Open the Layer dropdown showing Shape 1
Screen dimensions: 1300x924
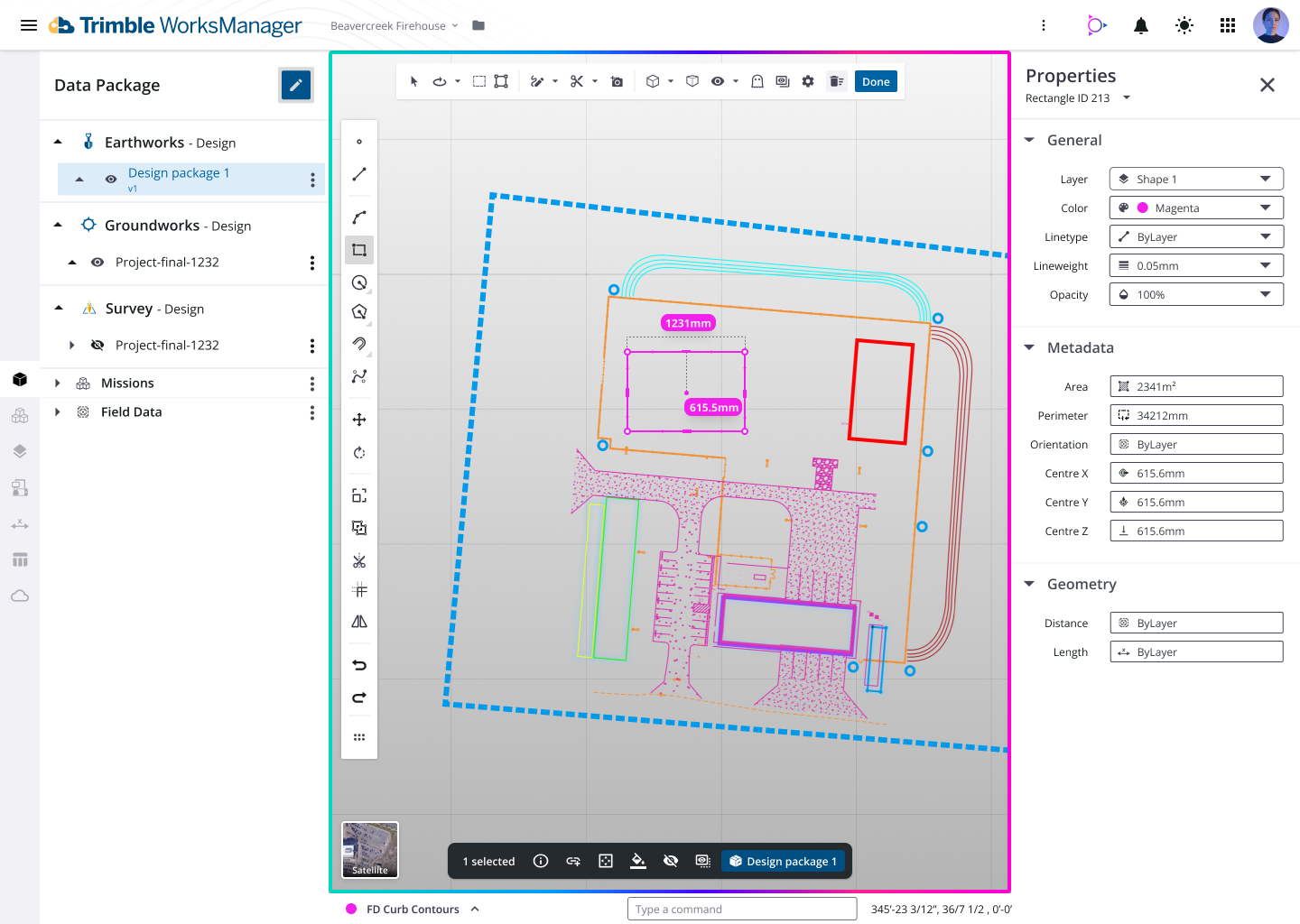1195,179
